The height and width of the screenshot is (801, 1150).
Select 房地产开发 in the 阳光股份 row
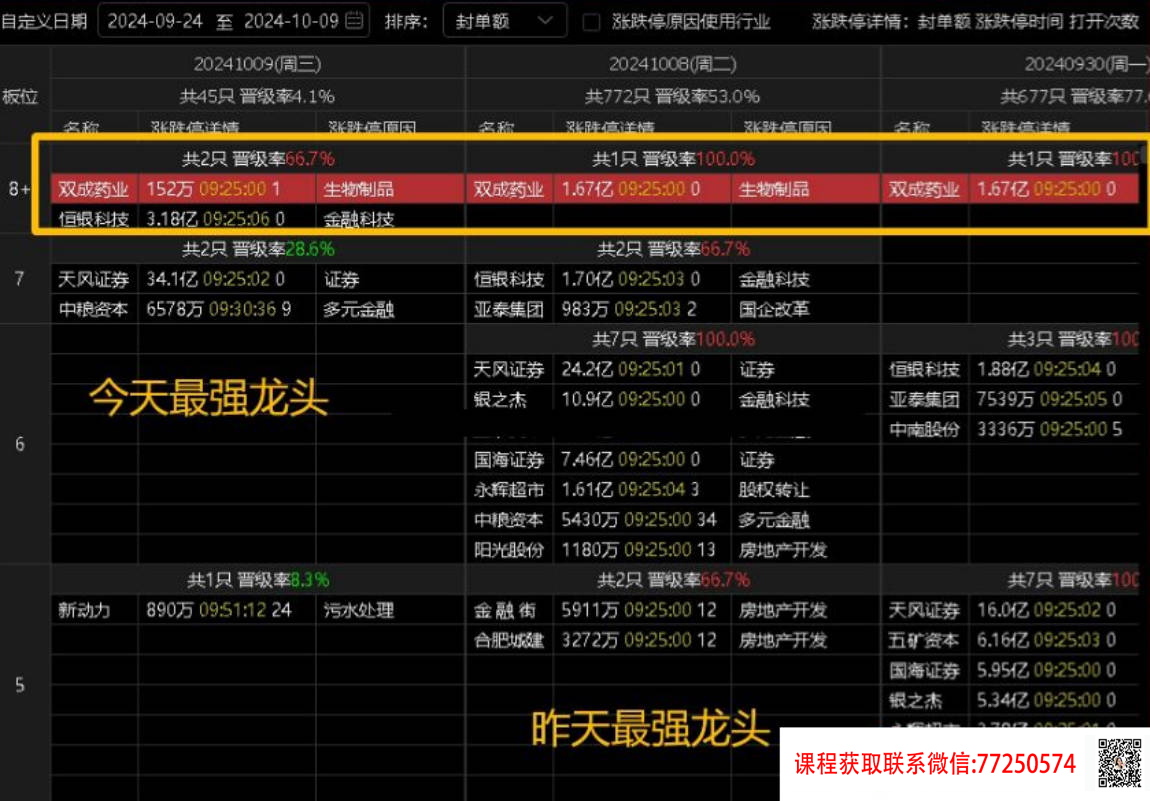pyautogui.click(x=783, y=550)
